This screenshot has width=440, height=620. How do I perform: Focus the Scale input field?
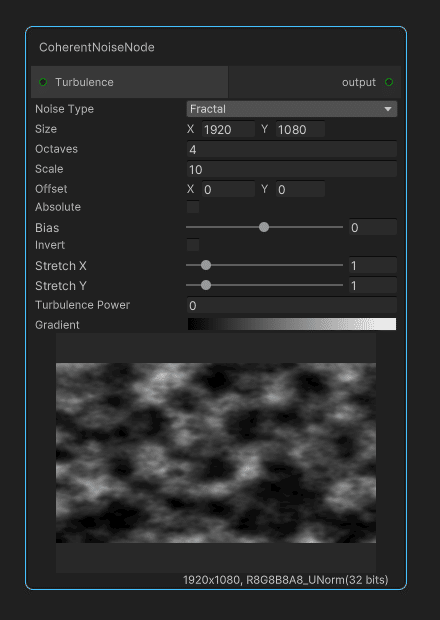pos(292,169)
